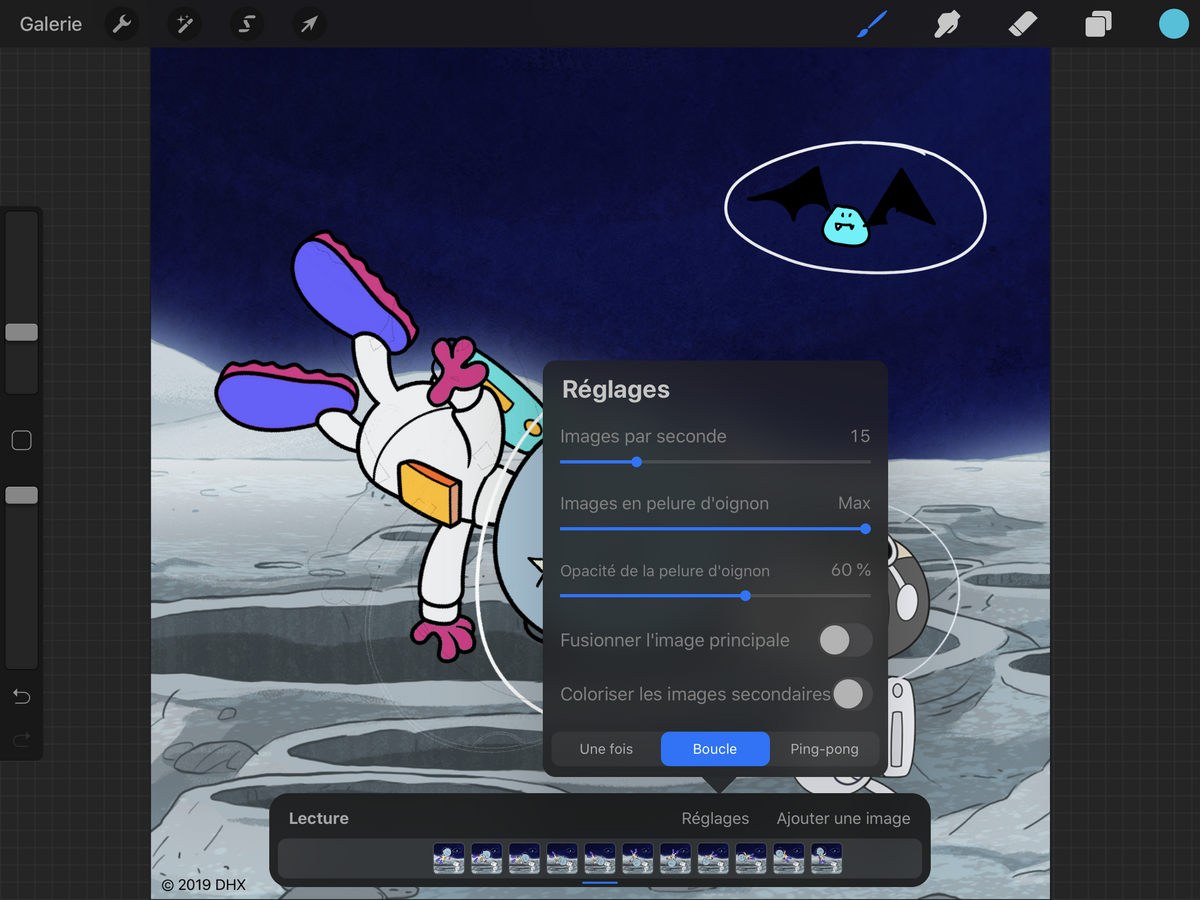Select the underlined current frame thumbnail
1200x900 pixels.
click(600, 859)
